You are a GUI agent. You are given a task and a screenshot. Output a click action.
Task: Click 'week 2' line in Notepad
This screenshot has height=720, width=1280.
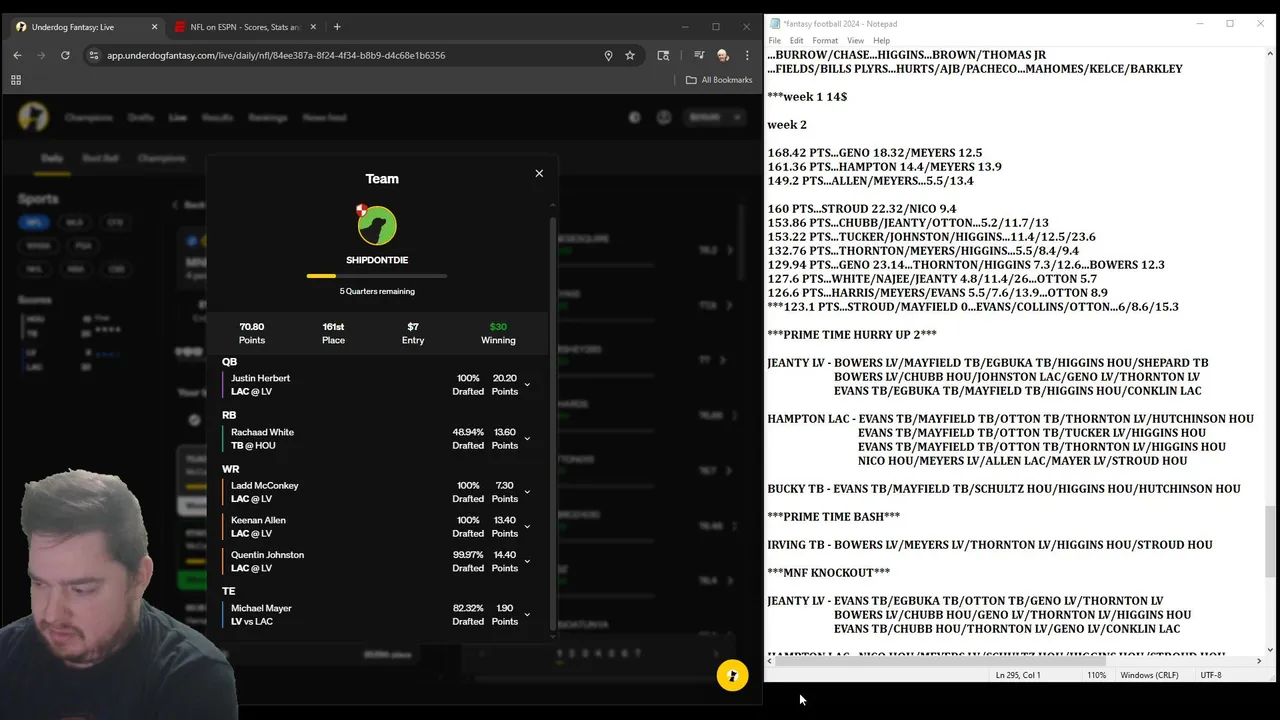(787, 125)
